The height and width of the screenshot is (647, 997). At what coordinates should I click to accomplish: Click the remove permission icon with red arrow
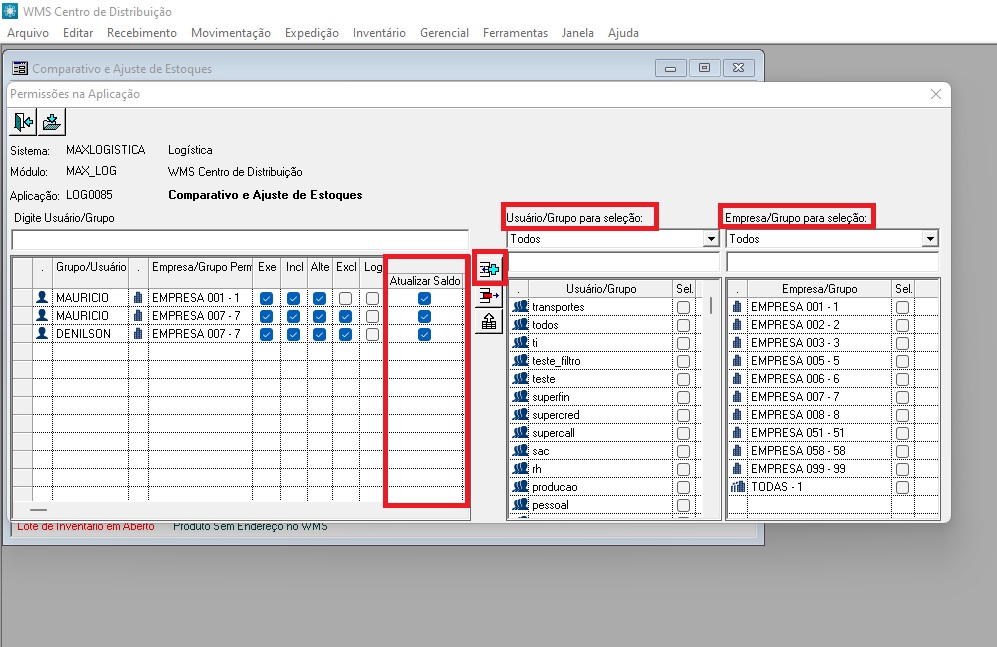tap(489, 296)
